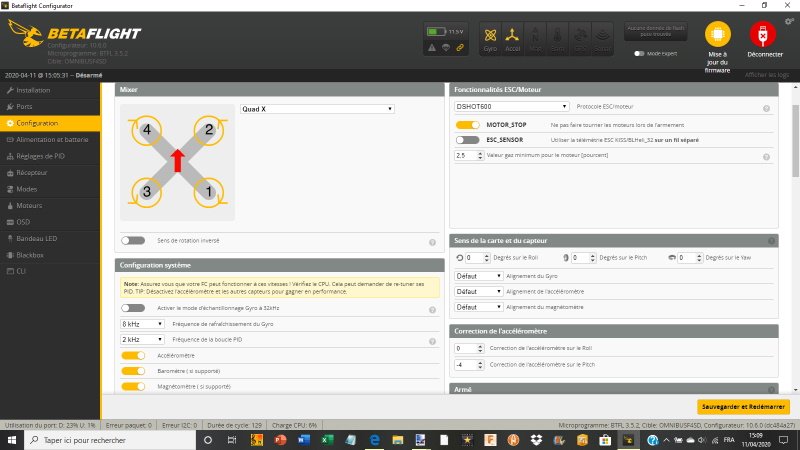Open the 8 kHz gyro frequency dropdown

point(144,324)
